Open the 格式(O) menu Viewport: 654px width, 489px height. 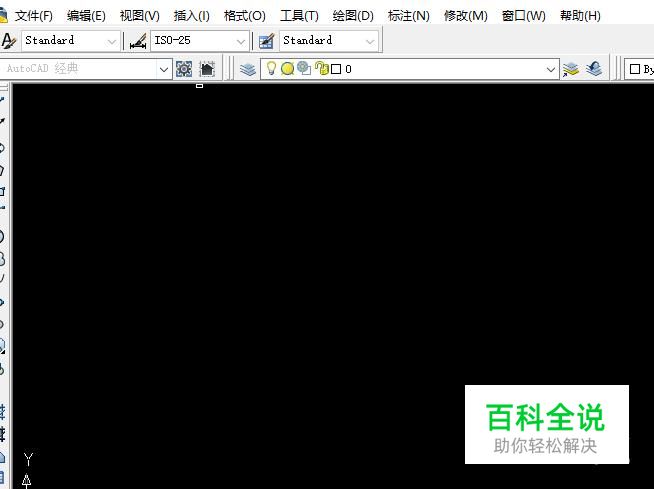tap(244, 16)
